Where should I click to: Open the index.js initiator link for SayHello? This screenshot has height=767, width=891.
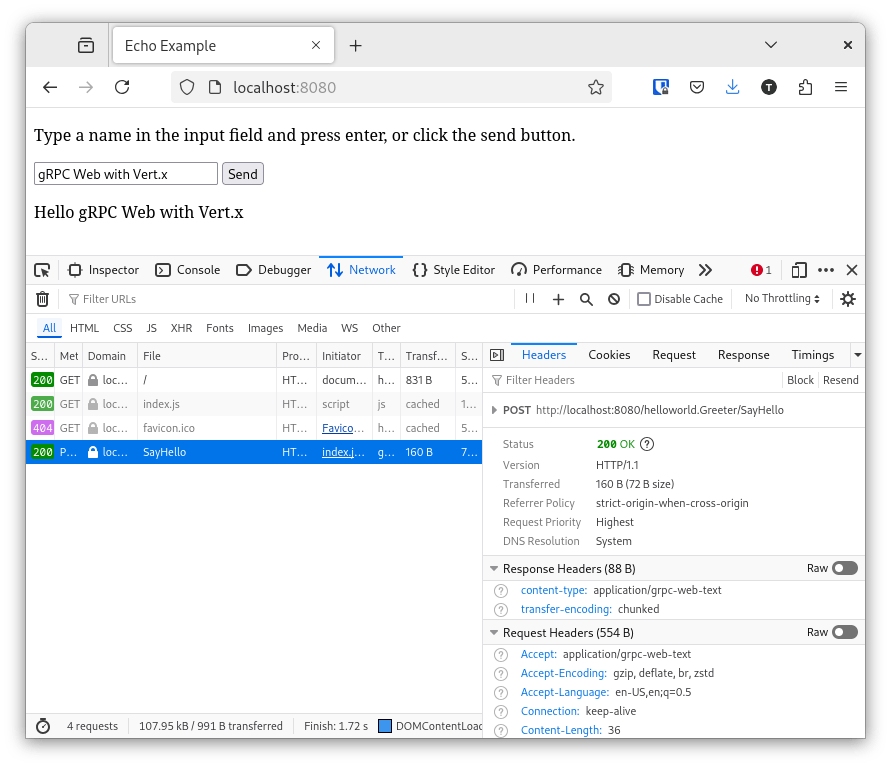(343, 452)
